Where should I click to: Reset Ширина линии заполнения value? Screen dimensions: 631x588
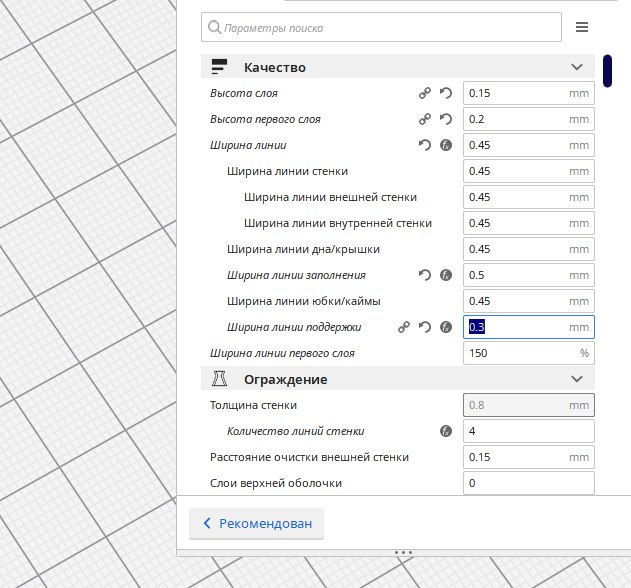[425, 275]
